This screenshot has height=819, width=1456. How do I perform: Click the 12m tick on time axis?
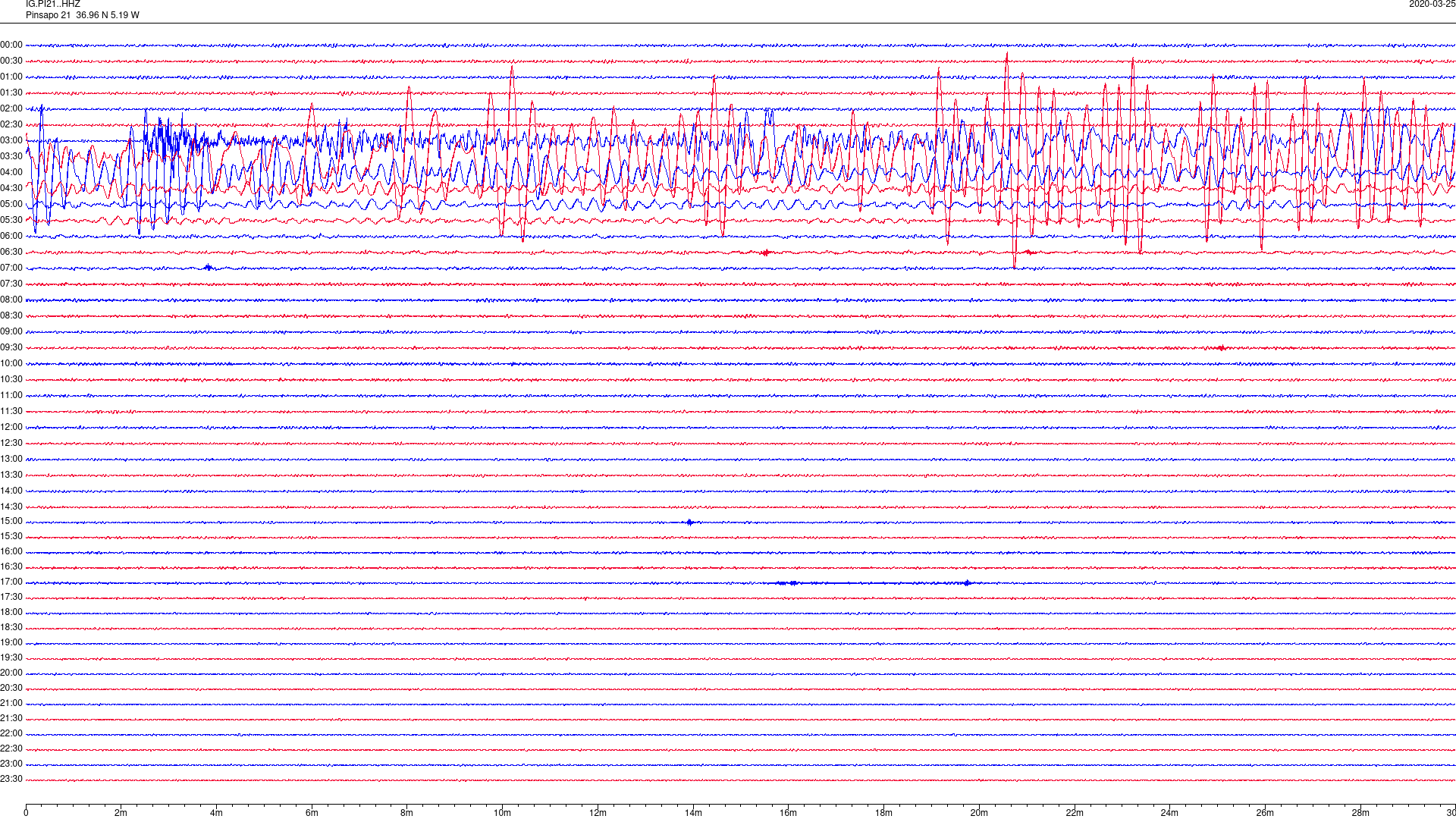[x=598, y=813]
